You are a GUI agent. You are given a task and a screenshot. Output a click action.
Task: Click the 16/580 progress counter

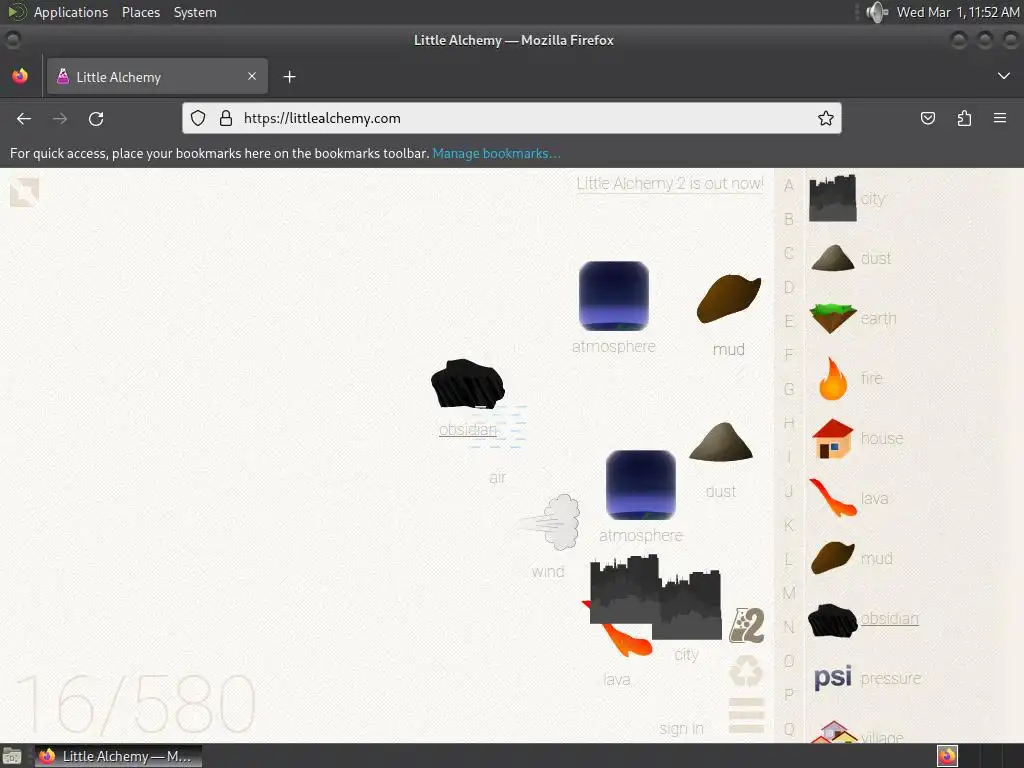136,705
